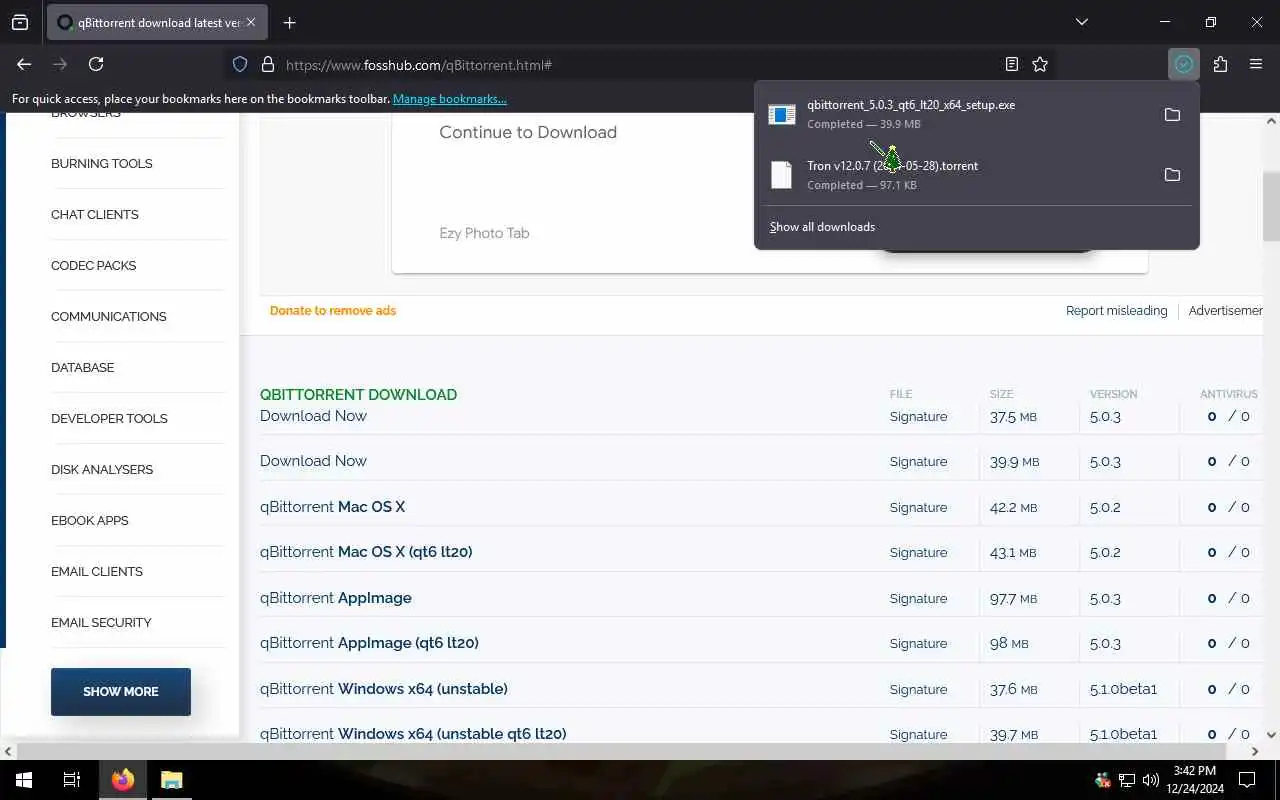Open the tracking protection shield icon
This screenshot has width=1280, height=800.
240,64
